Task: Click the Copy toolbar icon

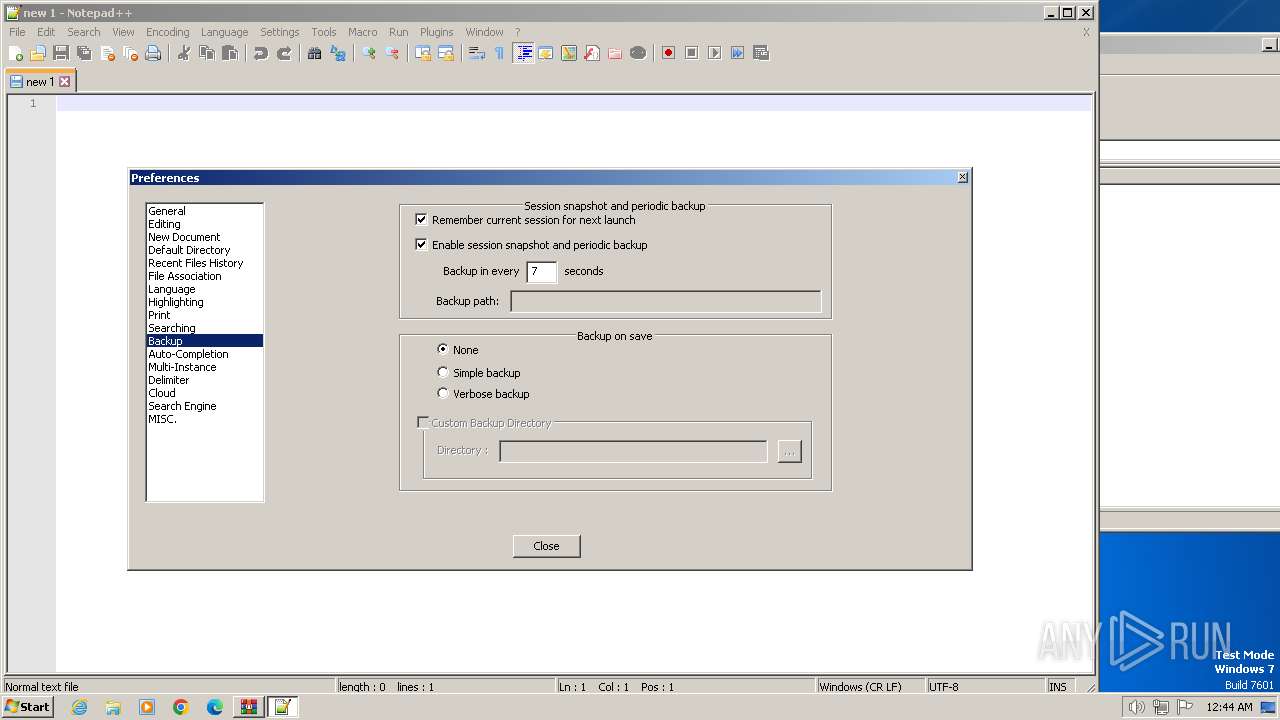Action: click(x=207, y=53)
